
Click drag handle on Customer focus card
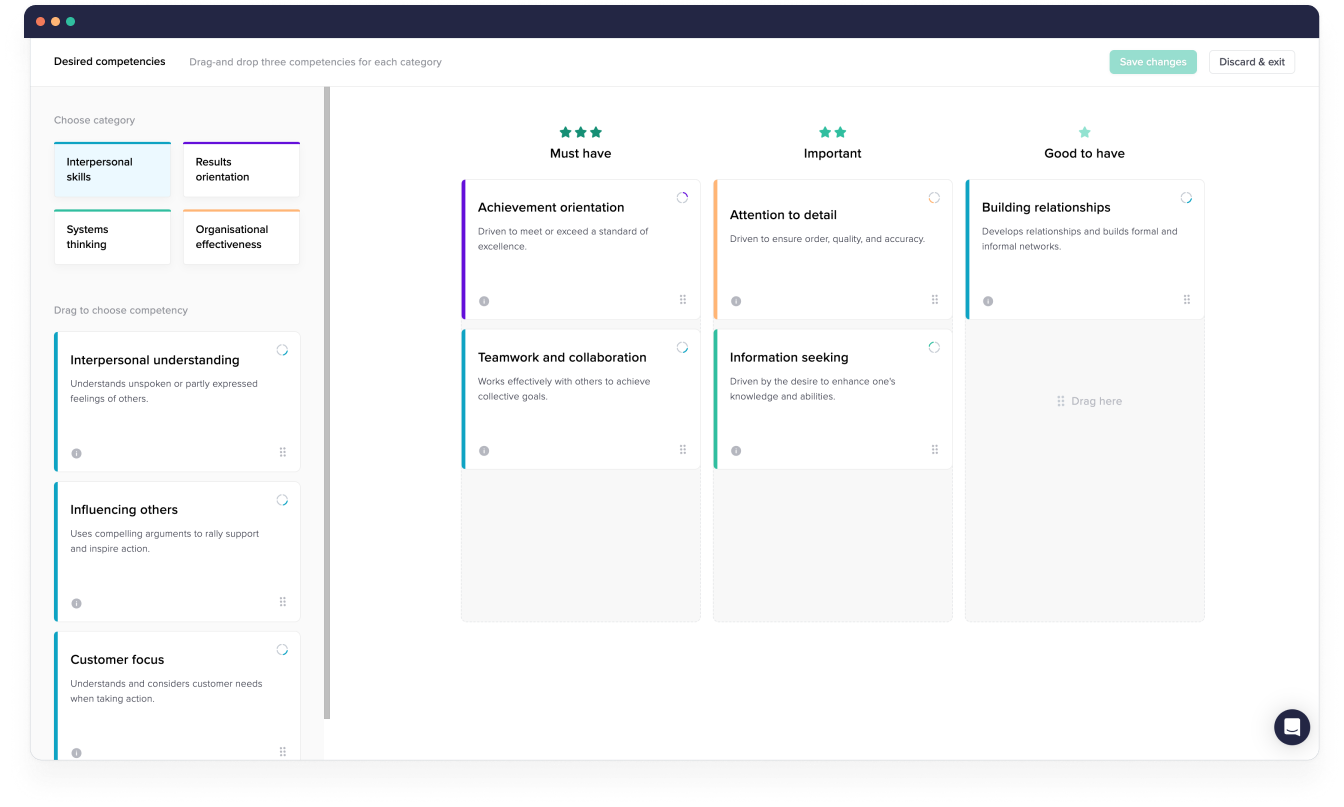point(283,752)
